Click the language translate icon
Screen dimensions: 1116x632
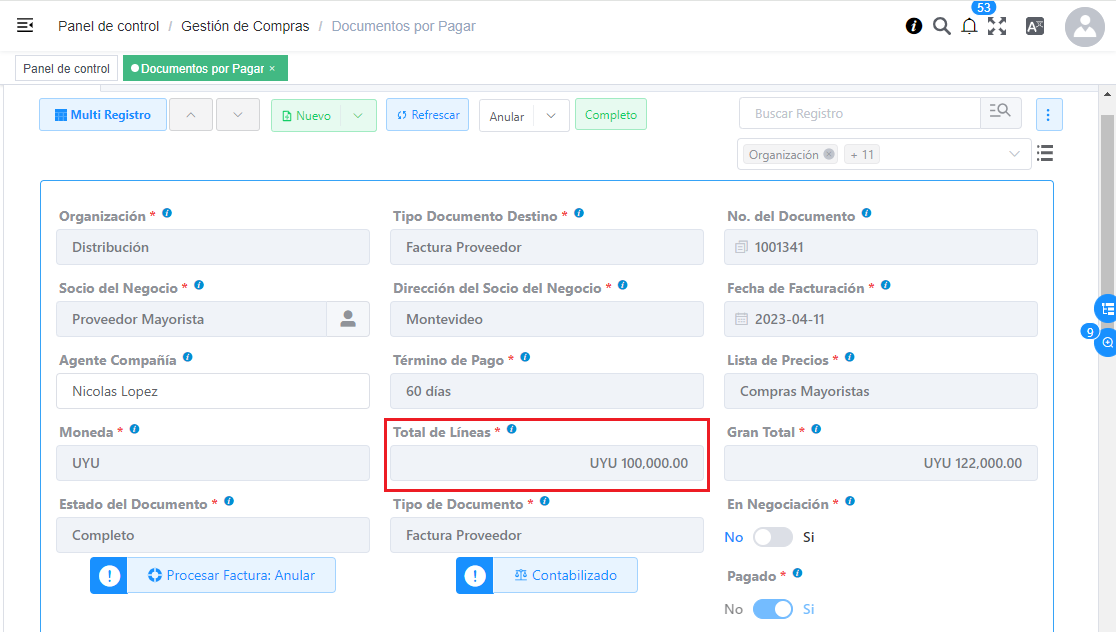[1035, 27]
